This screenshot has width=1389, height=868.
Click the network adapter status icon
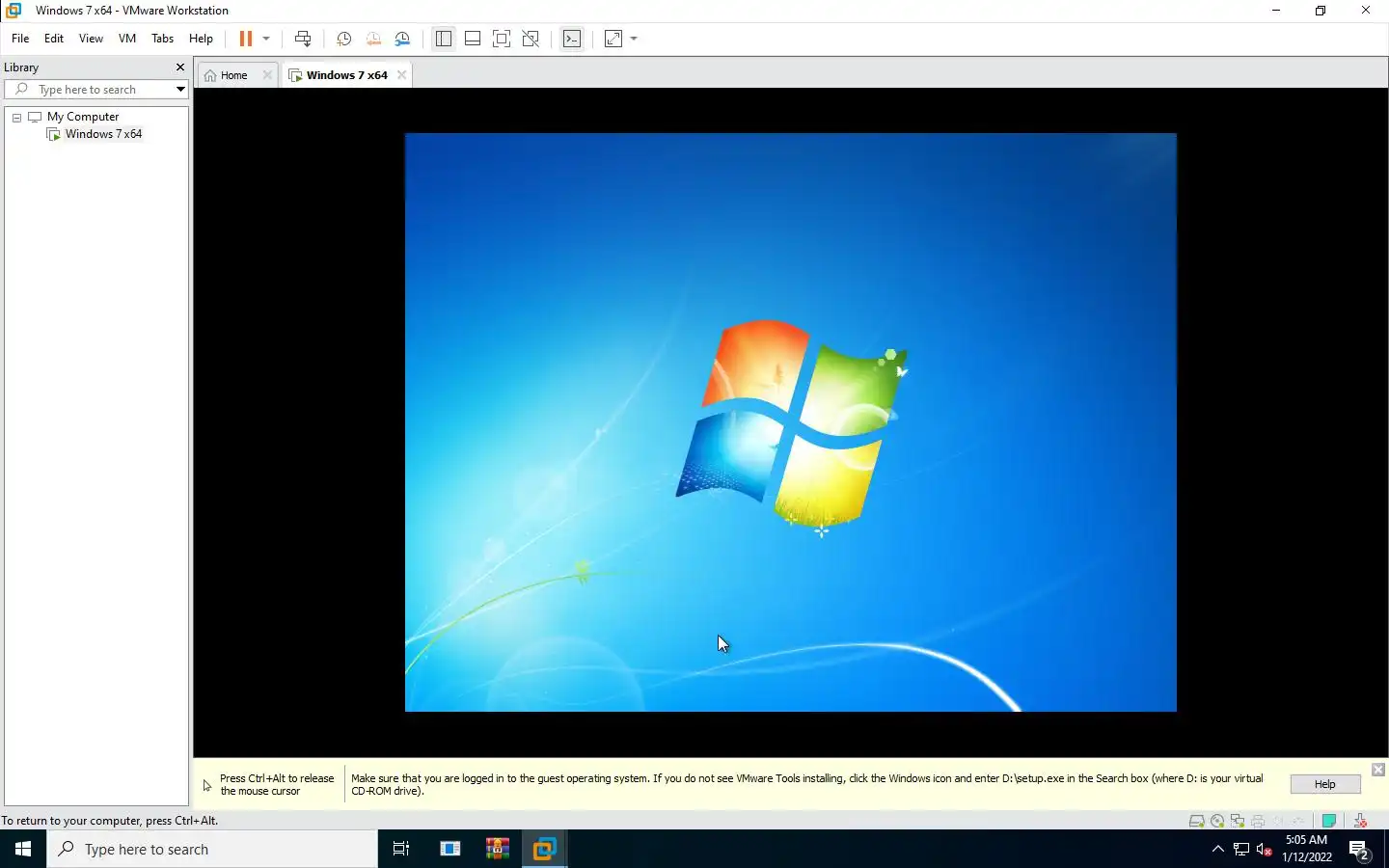click(1238, 822)
